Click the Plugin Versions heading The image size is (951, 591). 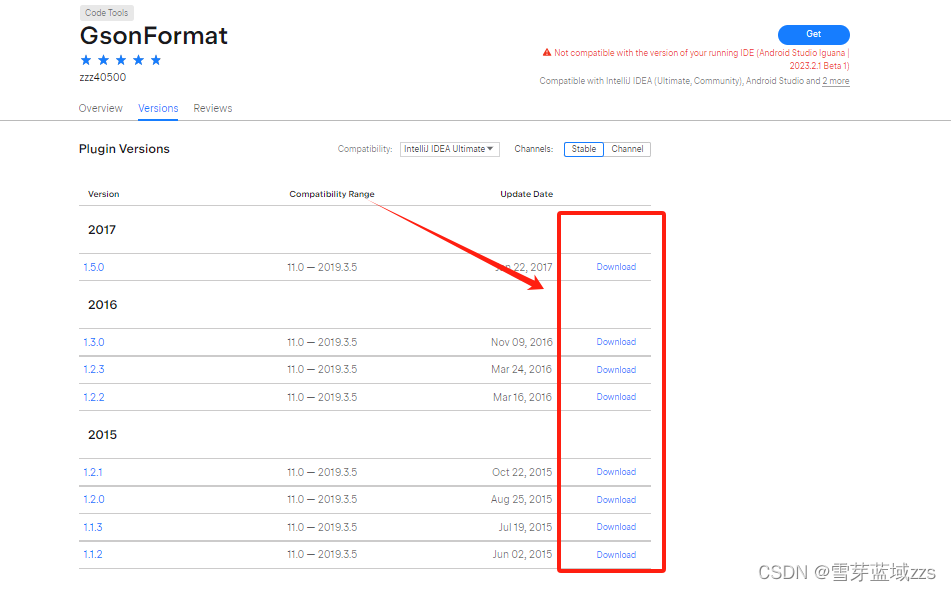point(124,149)
